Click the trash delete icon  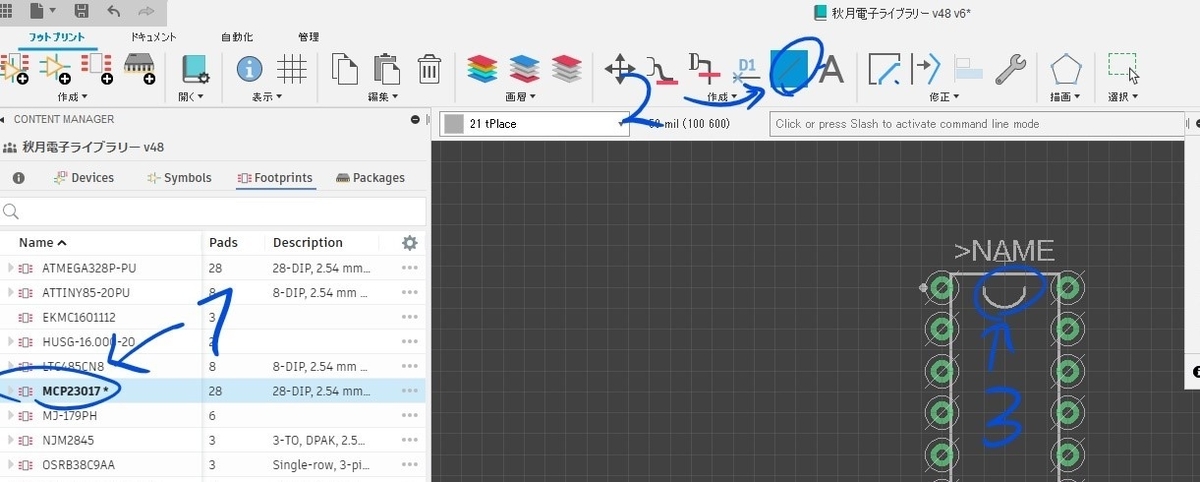(x=429, y=69)
